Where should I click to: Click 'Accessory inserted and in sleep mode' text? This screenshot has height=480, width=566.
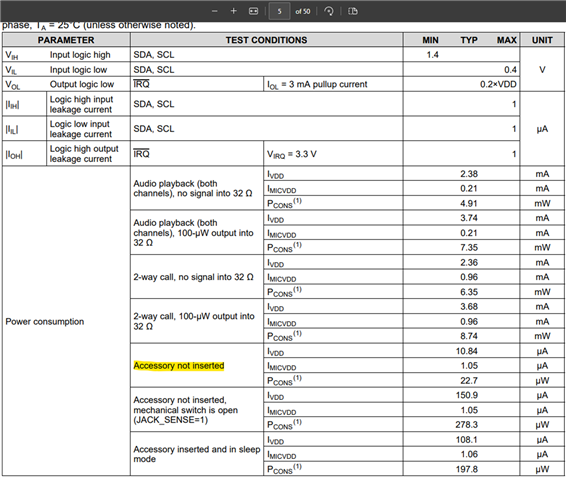tap(196, 454)
